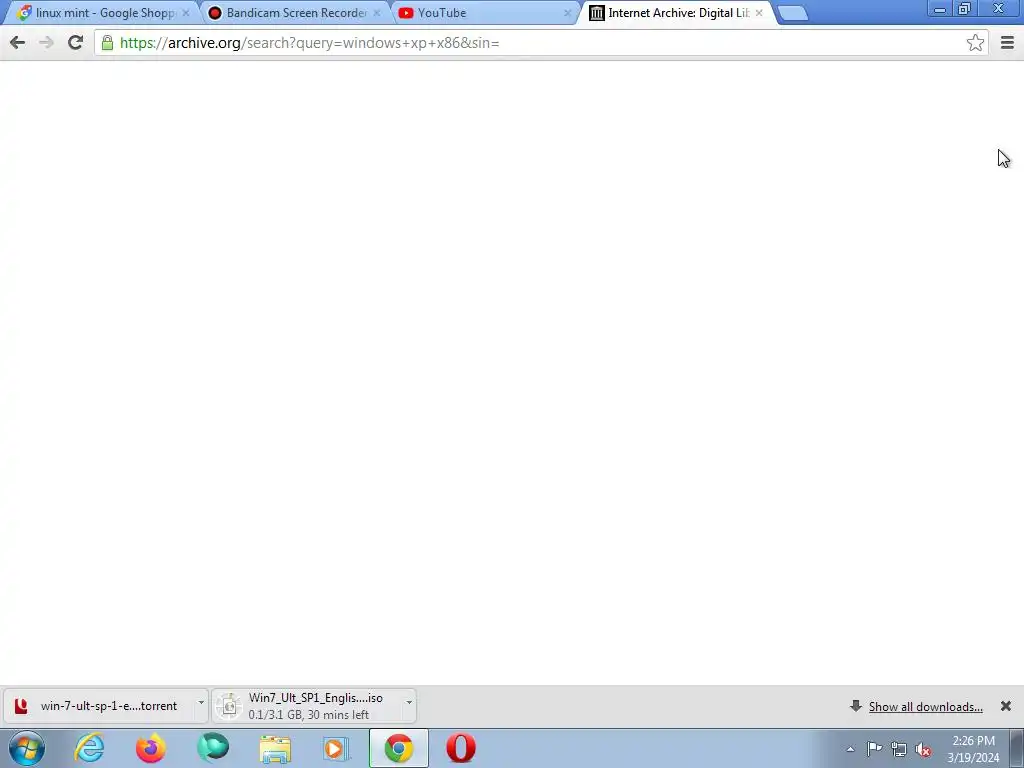Close the downloads bar

(1006, 706)
